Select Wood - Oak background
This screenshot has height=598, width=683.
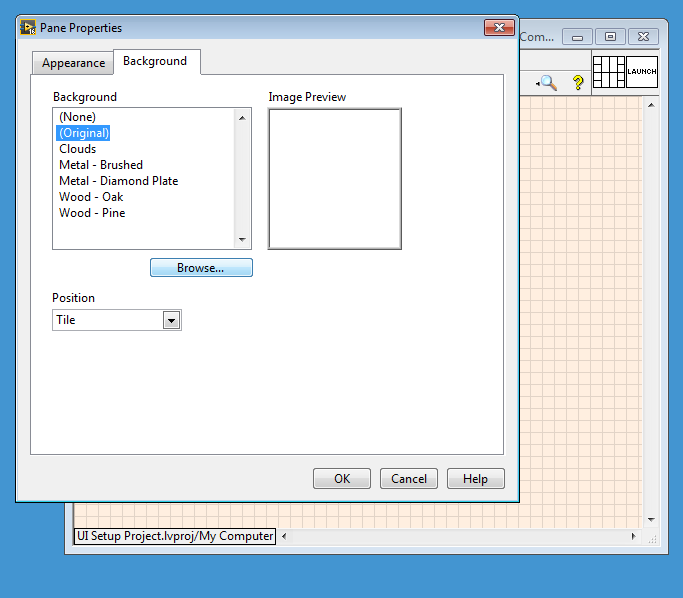pyautogui.click(x=91, y=197)
